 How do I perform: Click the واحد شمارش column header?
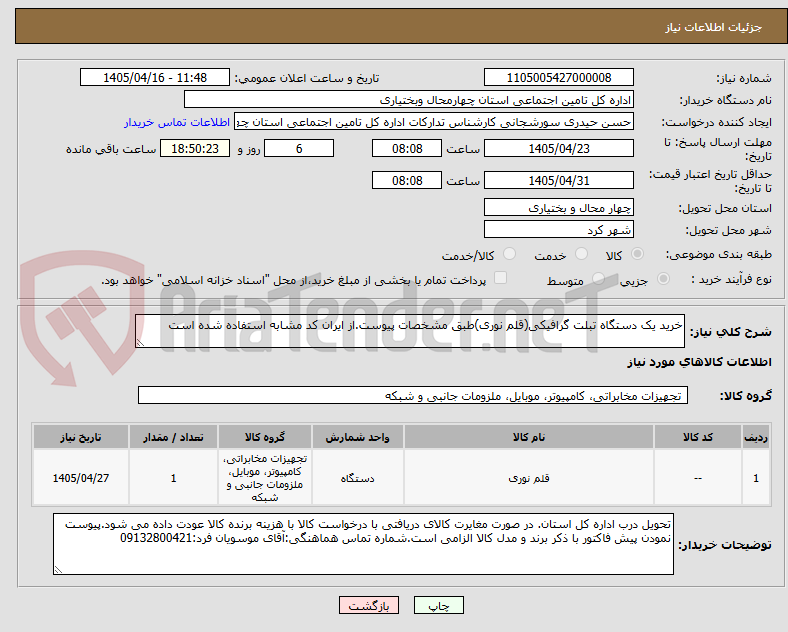(x=357, y=437)
